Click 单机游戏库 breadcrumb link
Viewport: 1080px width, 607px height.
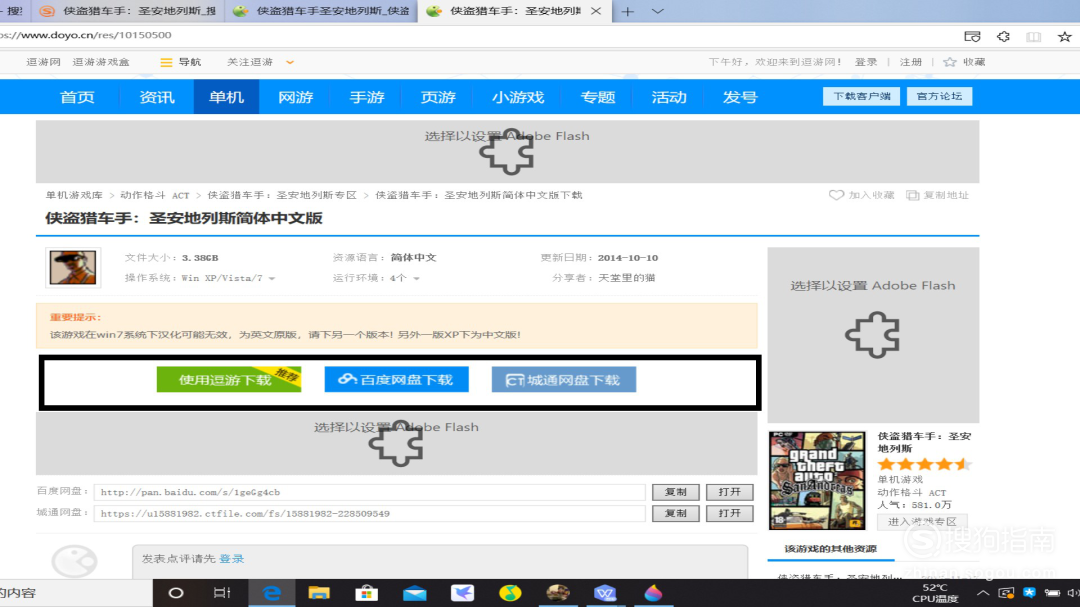tap(74, 195)
